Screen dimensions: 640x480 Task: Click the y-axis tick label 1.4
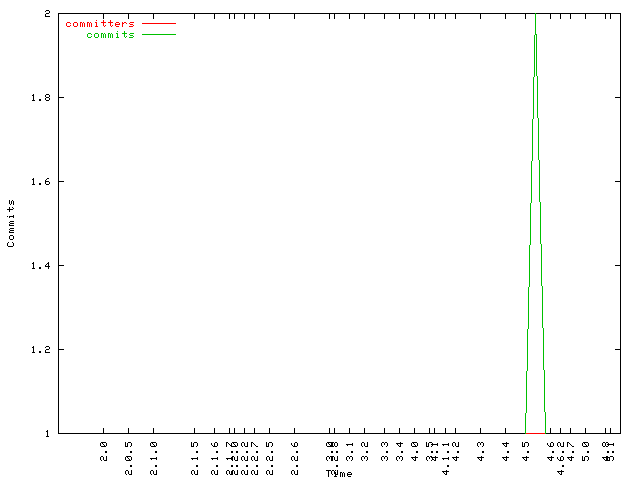42,266
